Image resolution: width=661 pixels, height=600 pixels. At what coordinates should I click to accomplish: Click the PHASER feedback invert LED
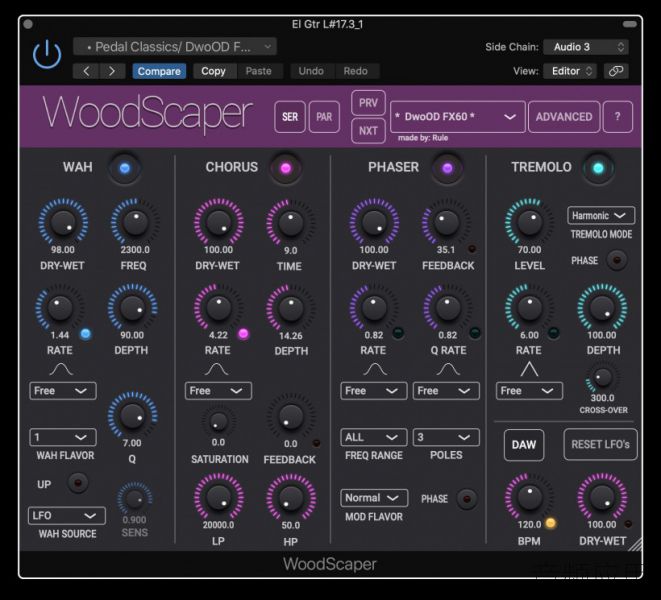tap(472, 249)
